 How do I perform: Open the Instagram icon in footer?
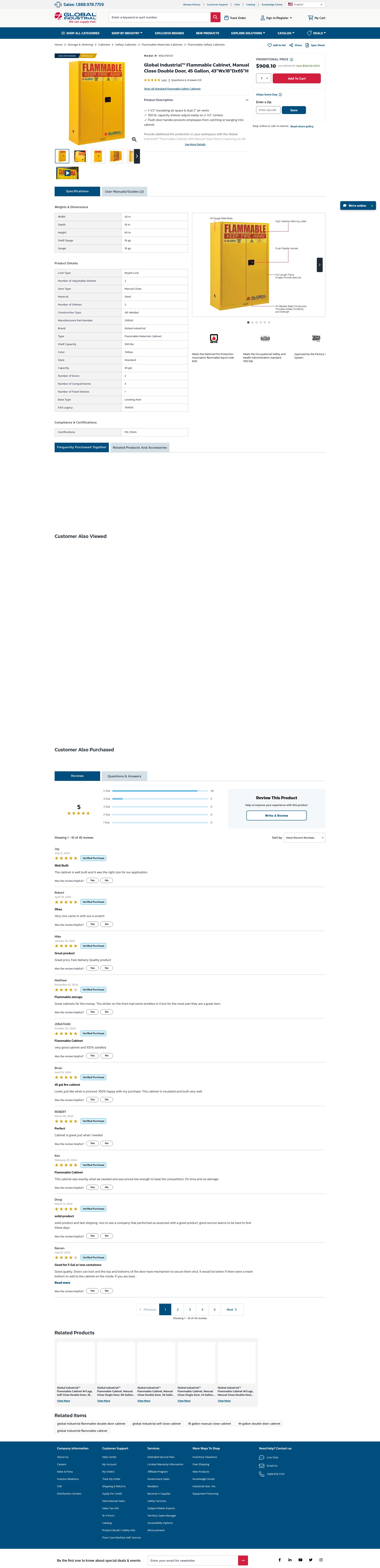321,1560
